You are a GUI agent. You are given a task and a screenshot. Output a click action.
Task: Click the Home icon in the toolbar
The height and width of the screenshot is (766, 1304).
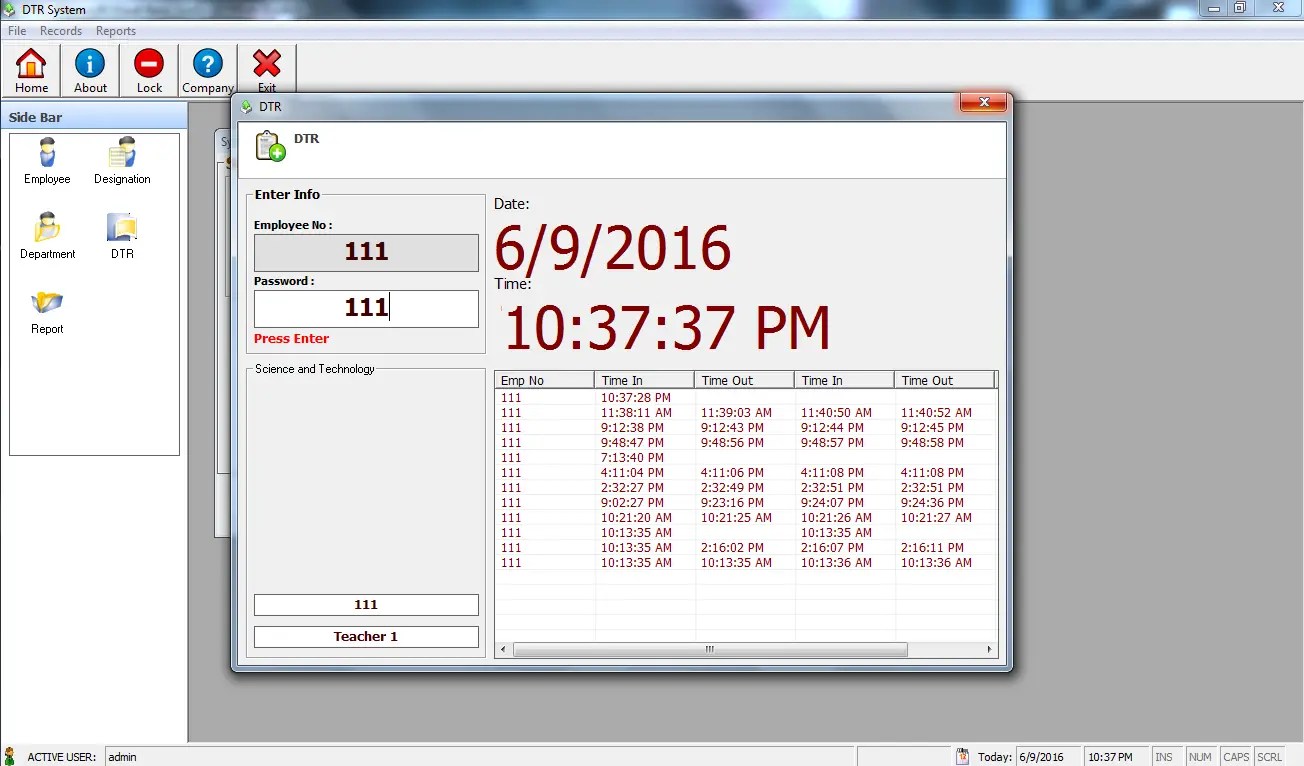[30, 68]
